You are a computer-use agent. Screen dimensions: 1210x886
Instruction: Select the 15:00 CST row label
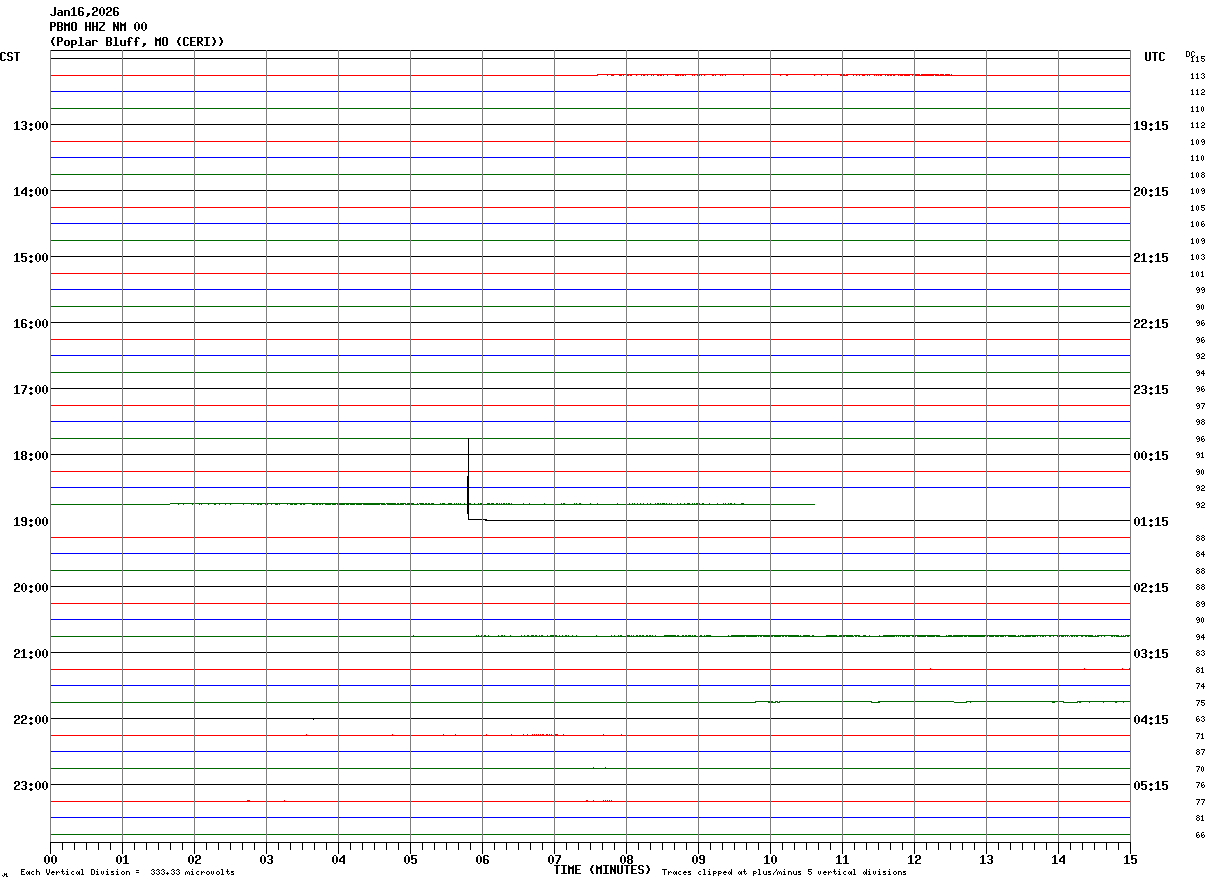(31, 257)
